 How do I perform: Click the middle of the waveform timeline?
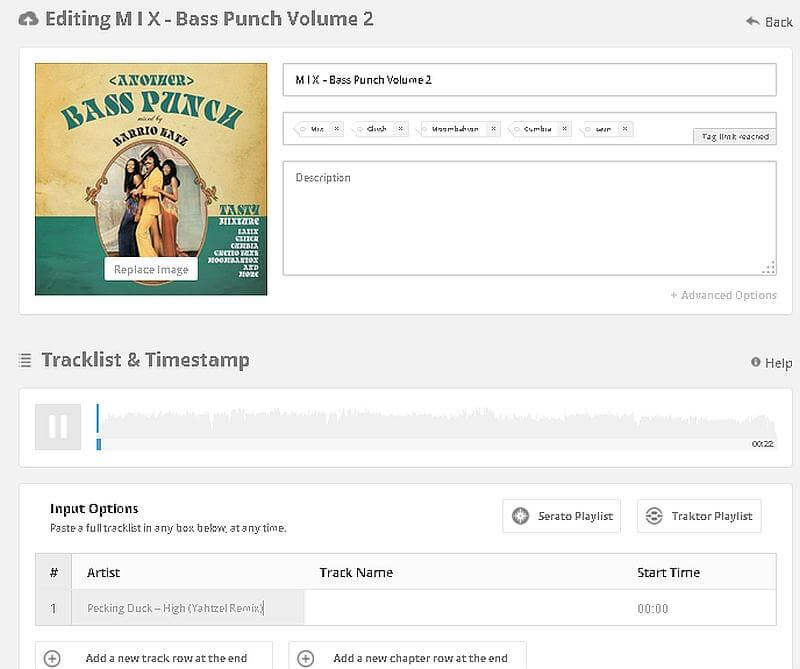pyautogui.click(x=436, y=426)
